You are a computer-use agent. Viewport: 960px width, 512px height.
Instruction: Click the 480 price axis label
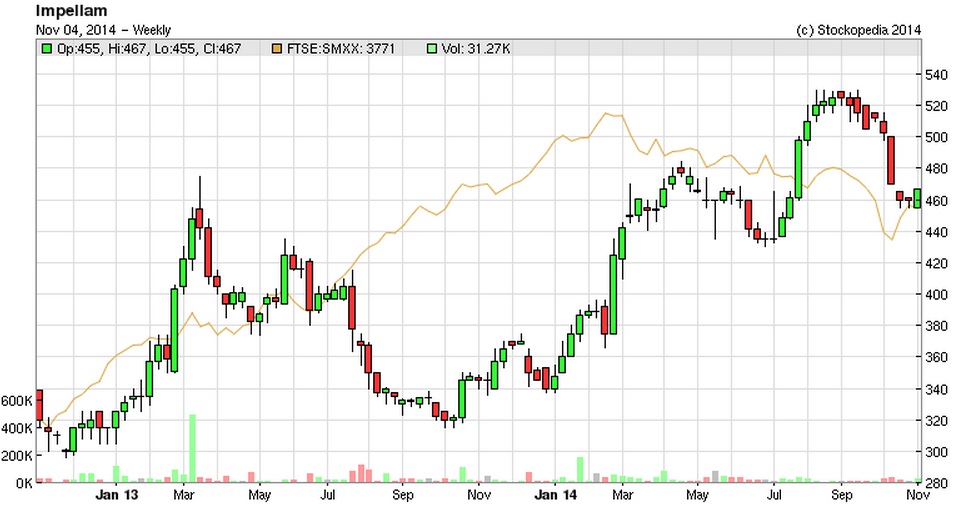[x=937, y=168]
